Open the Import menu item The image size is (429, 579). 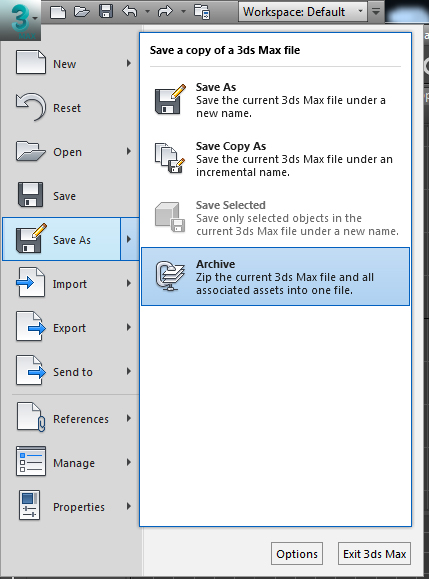click(x=71, y=283)
